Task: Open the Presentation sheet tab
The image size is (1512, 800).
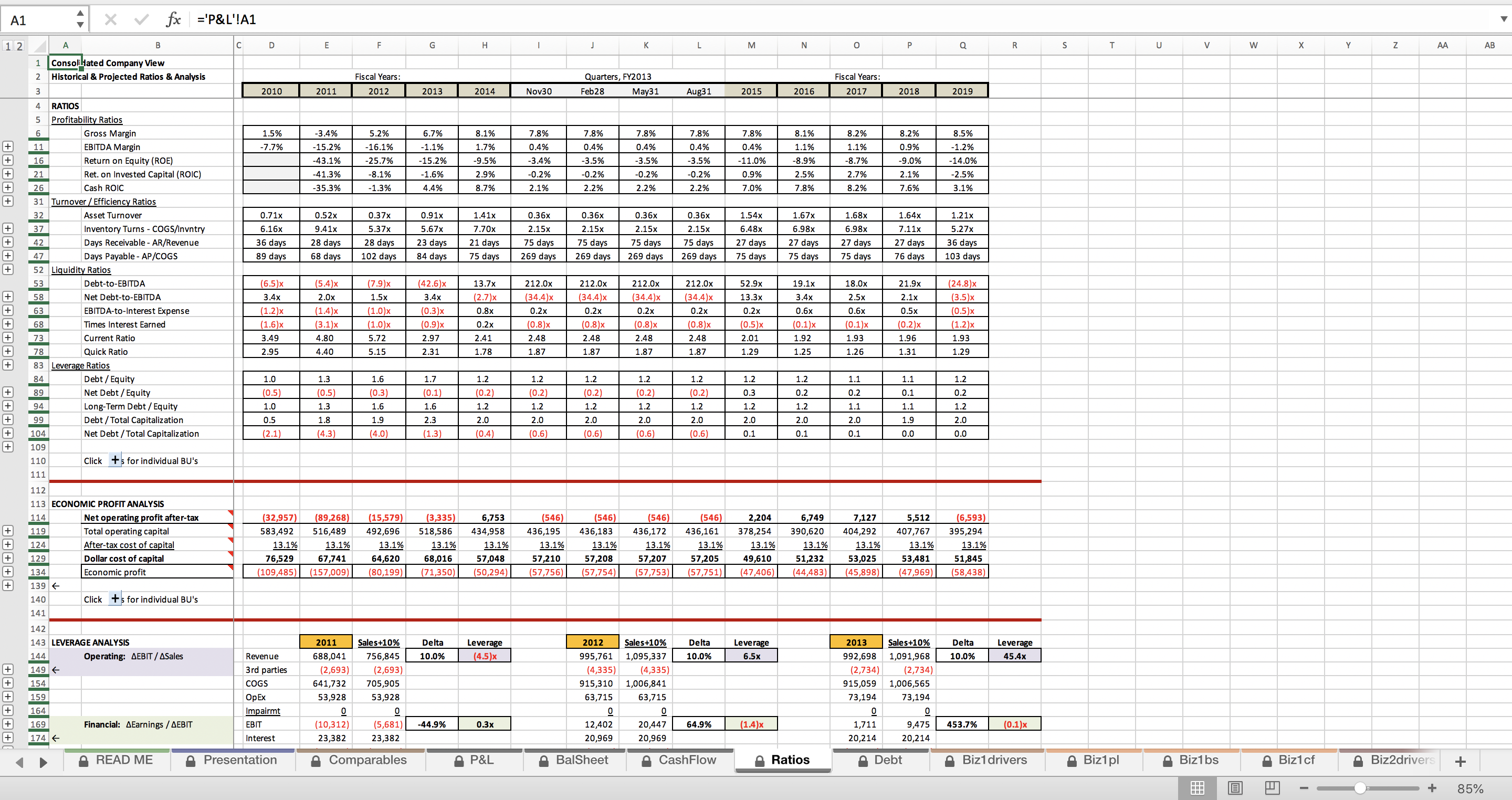Action: click(233, 760)
